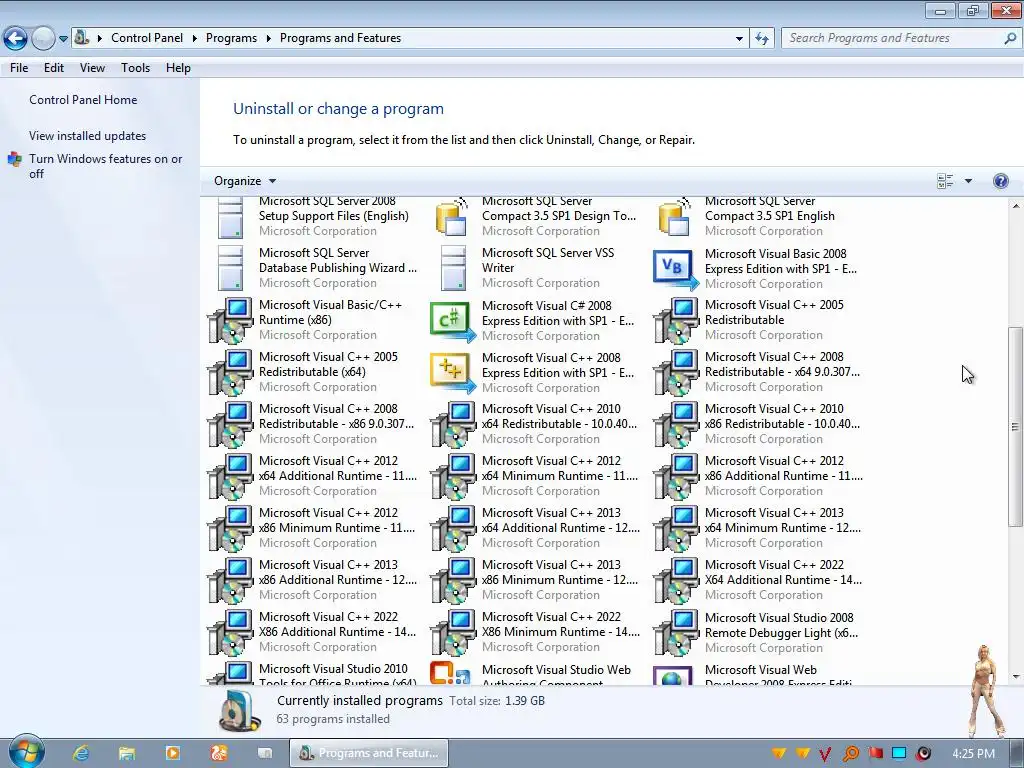Select Visual Studio 2008 Remote Debugger Light icon

click(x=676, y=632)
